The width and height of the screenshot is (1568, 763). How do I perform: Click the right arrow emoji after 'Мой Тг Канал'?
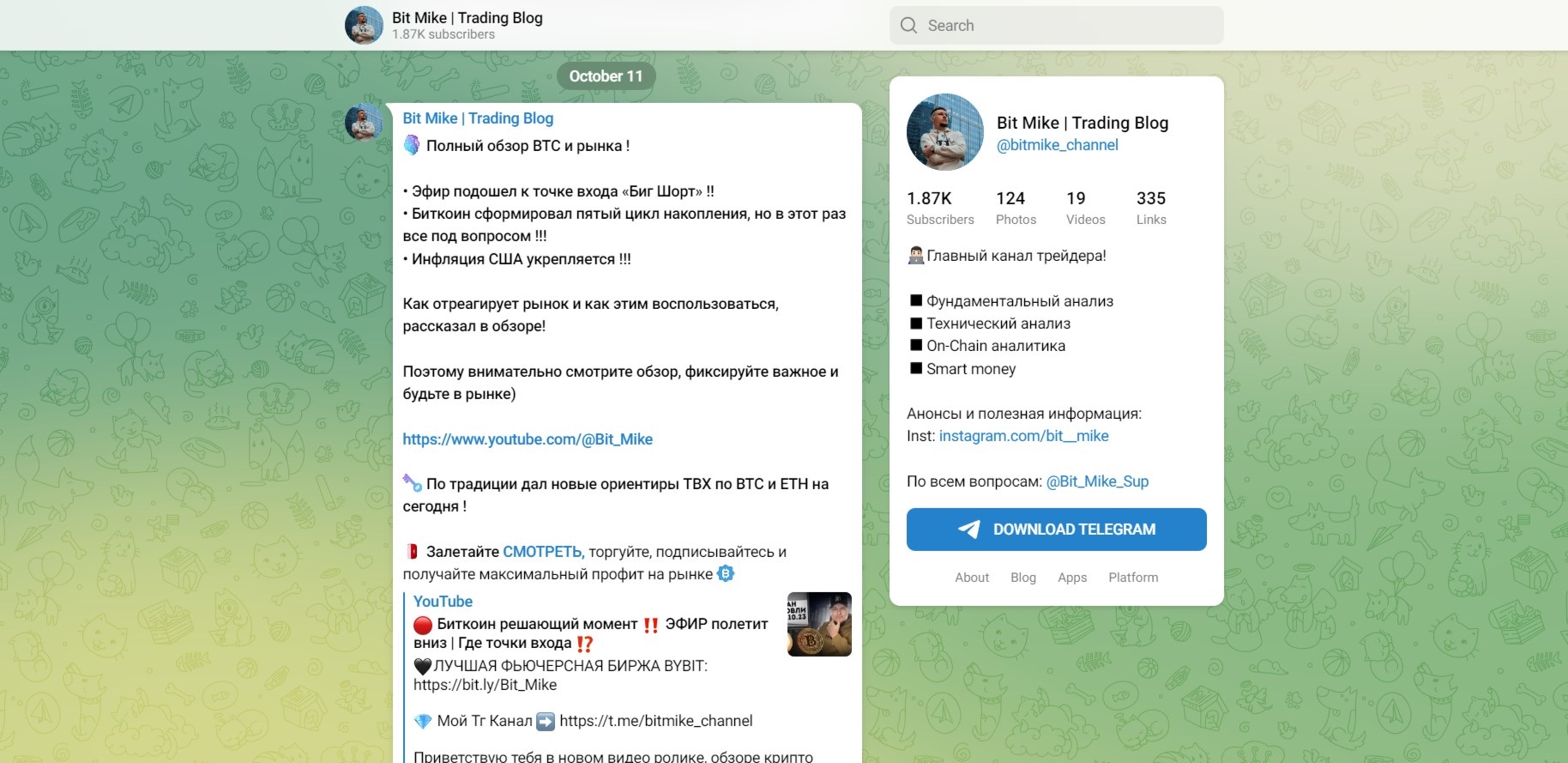546,721
